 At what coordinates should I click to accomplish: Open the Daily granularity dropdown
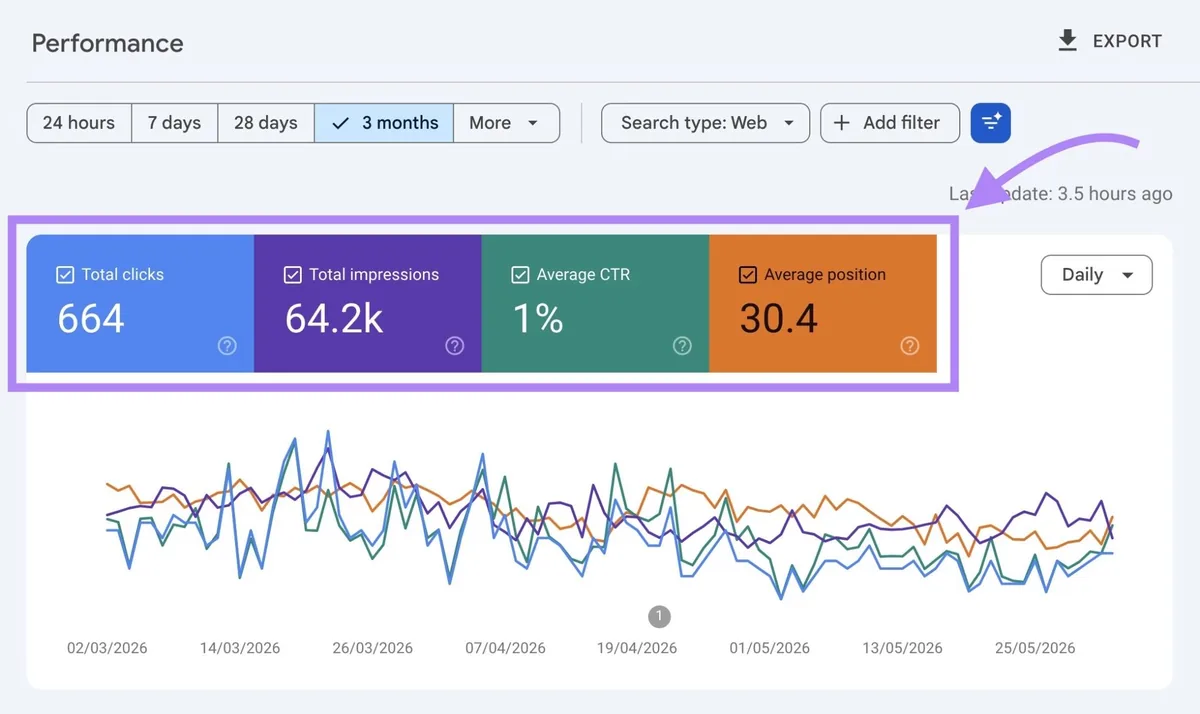(1096, 275)
